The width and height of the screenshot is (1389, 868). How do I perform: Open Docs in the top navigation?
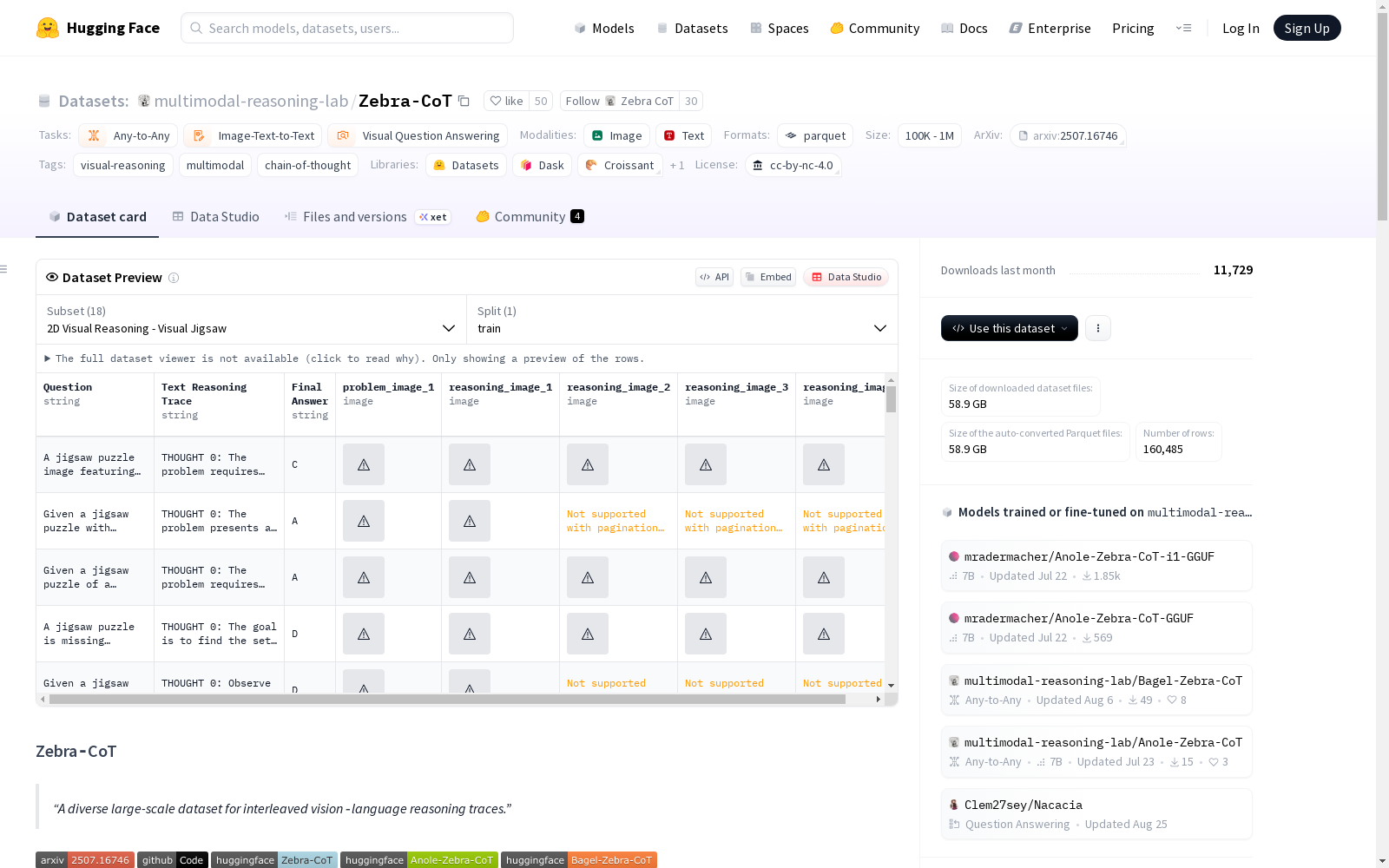click(x=964, y=28)
